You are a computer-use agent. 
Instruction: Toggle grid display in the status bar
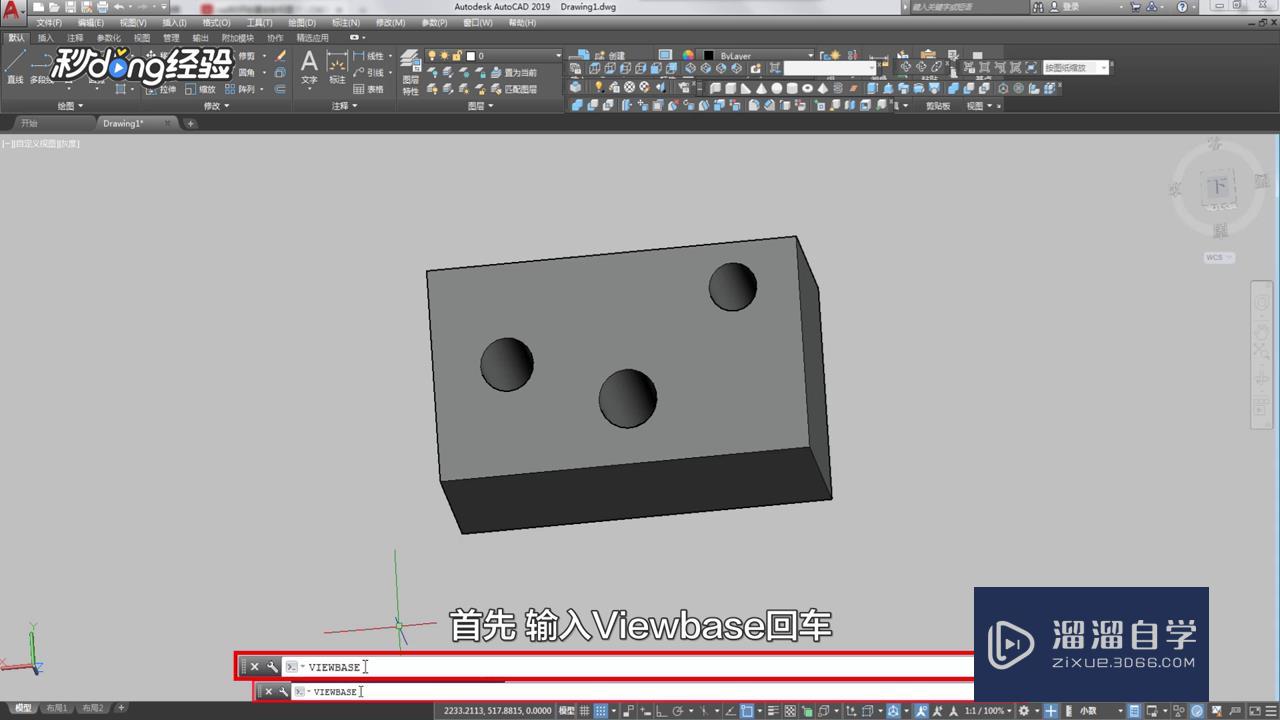[x=583, y=710]
